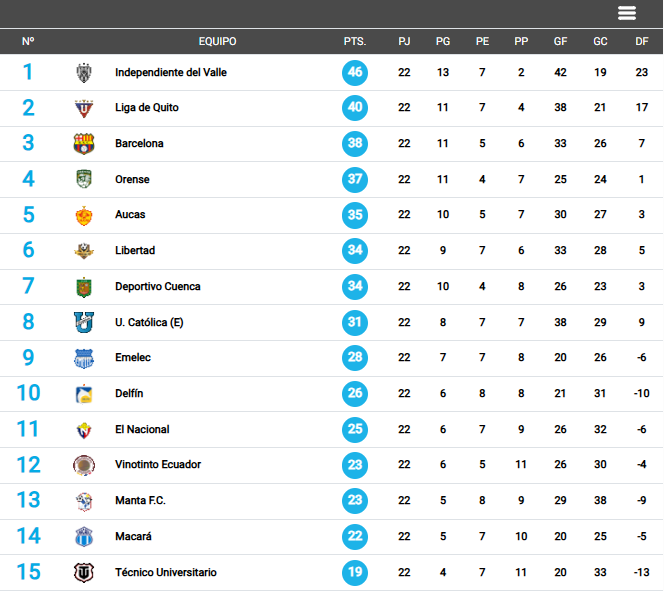Sort table by PTS. column header
The width and height of the screenshot is (664, 591).
(355, 41)
